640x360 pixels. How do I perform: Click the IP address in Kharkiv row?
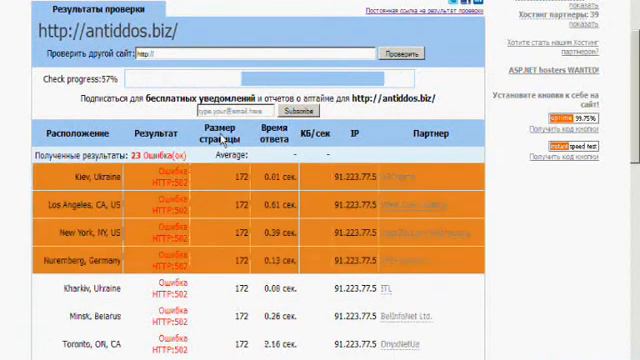point(355,289)
